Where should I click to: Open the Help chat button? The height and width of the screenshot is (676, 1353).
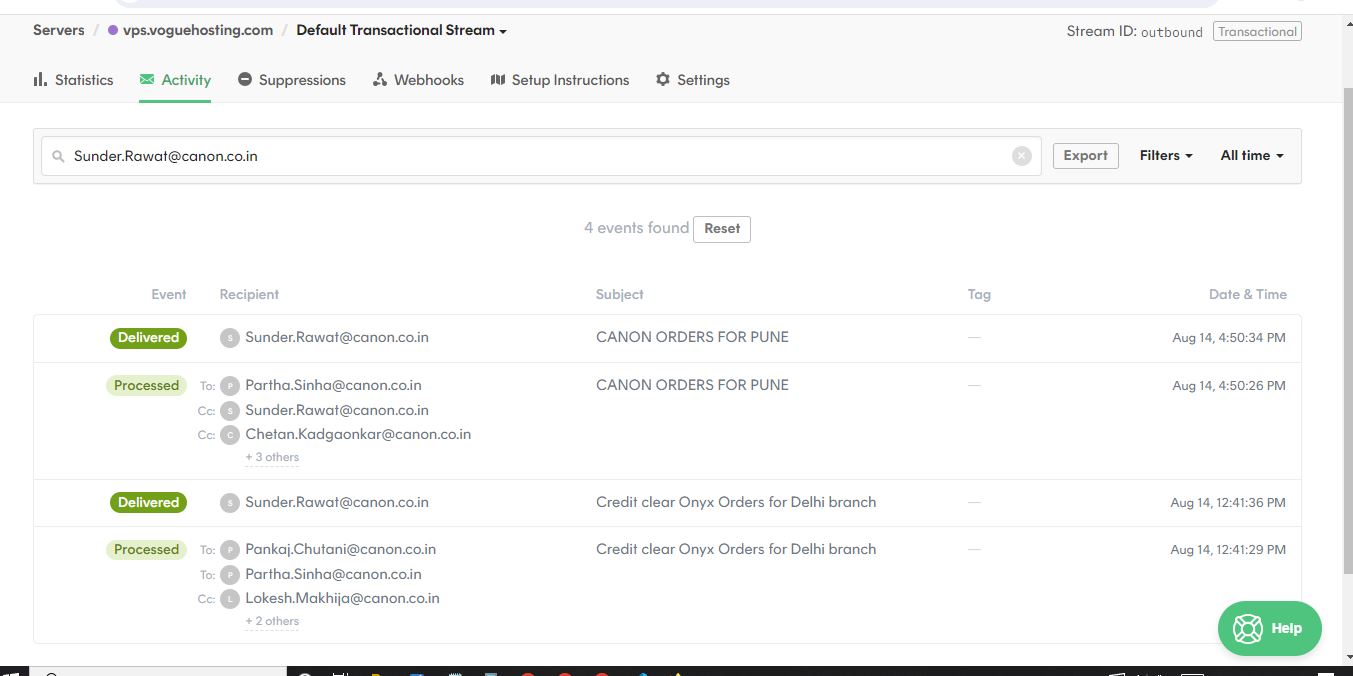coord(1269,628)
